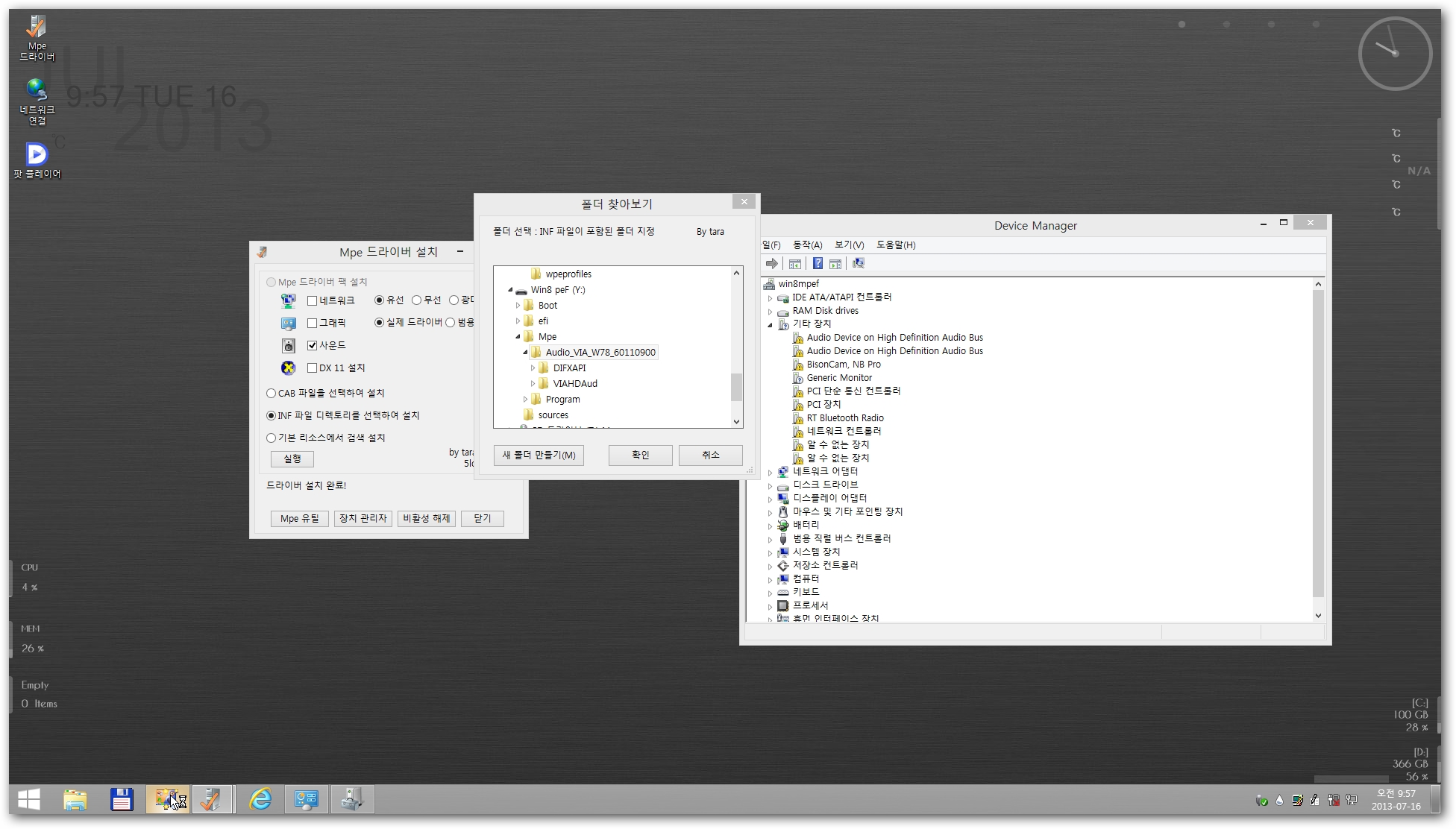Click 새 폴더 만들기(M) button

(x=539, y=455)
